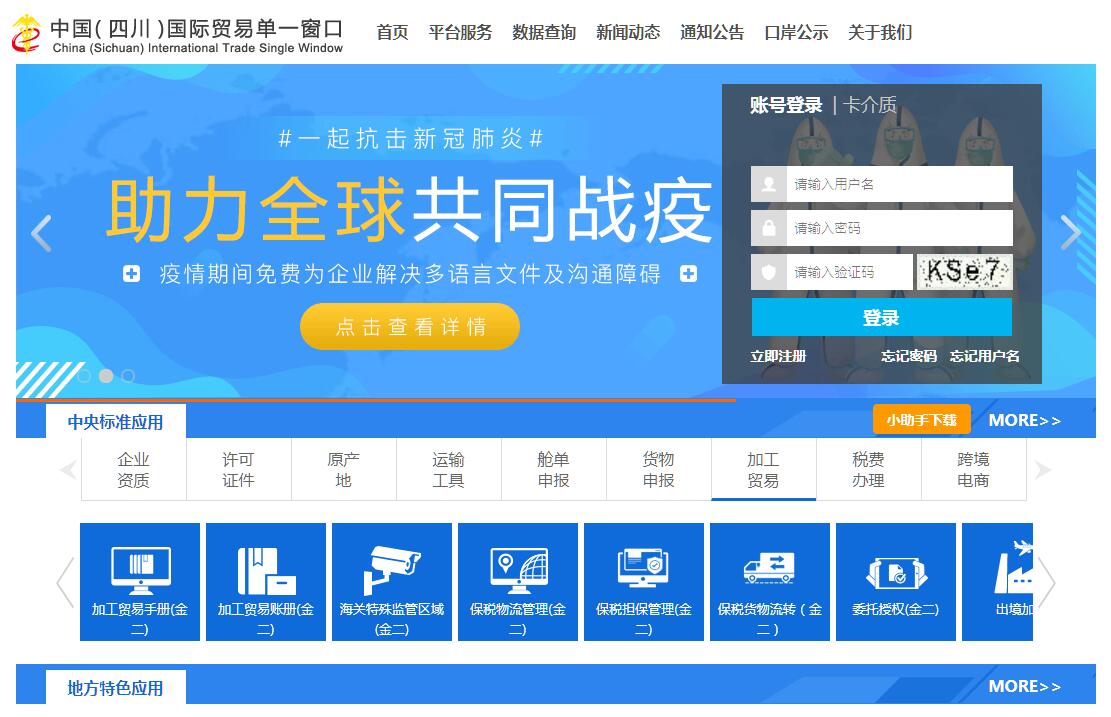Click the 海关特殊监管区域 camera icon

pos(392,569)
